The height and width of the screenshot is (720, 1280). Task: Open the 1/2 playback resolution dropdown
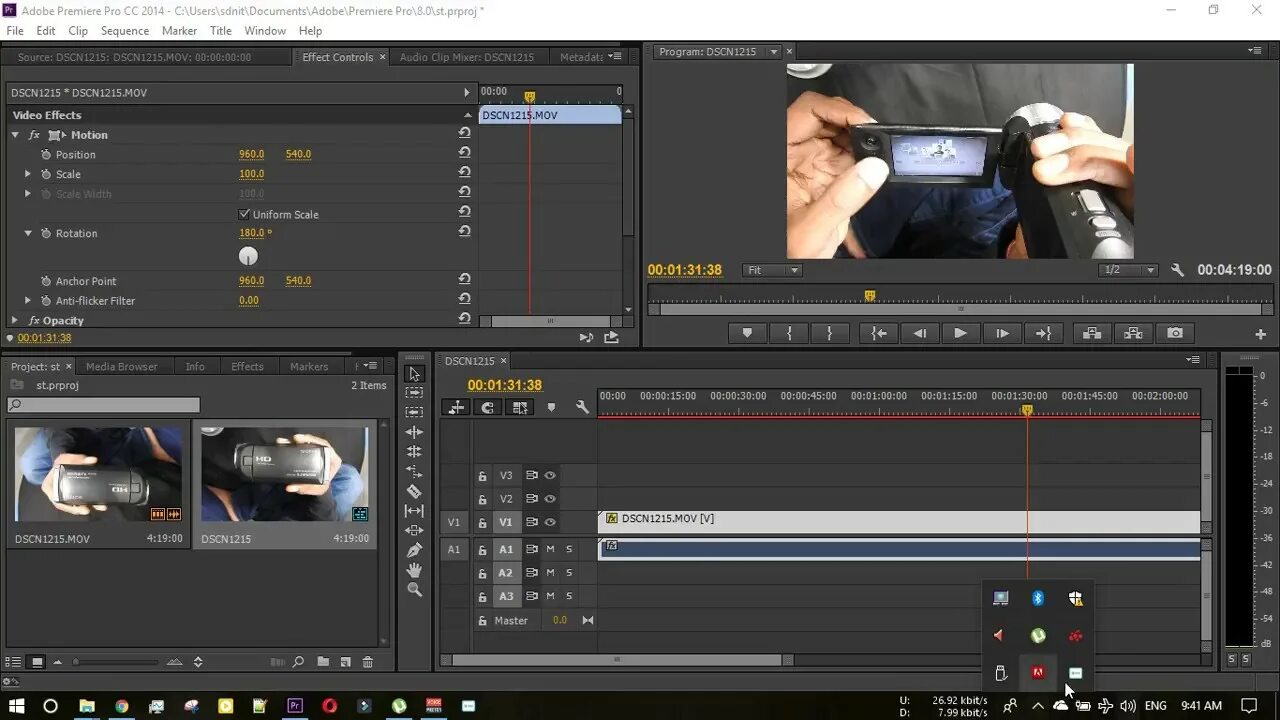[1127, 270]
